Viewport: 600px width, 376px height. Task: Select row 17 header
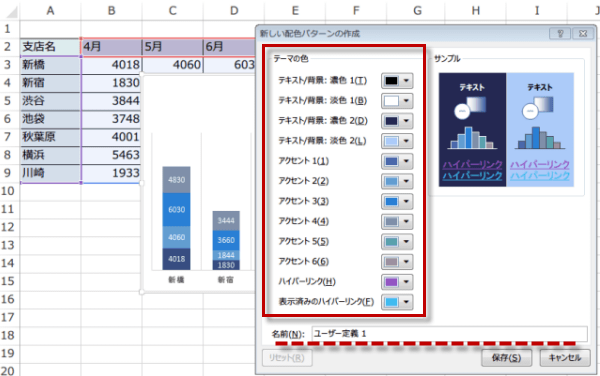pos(10,317)
